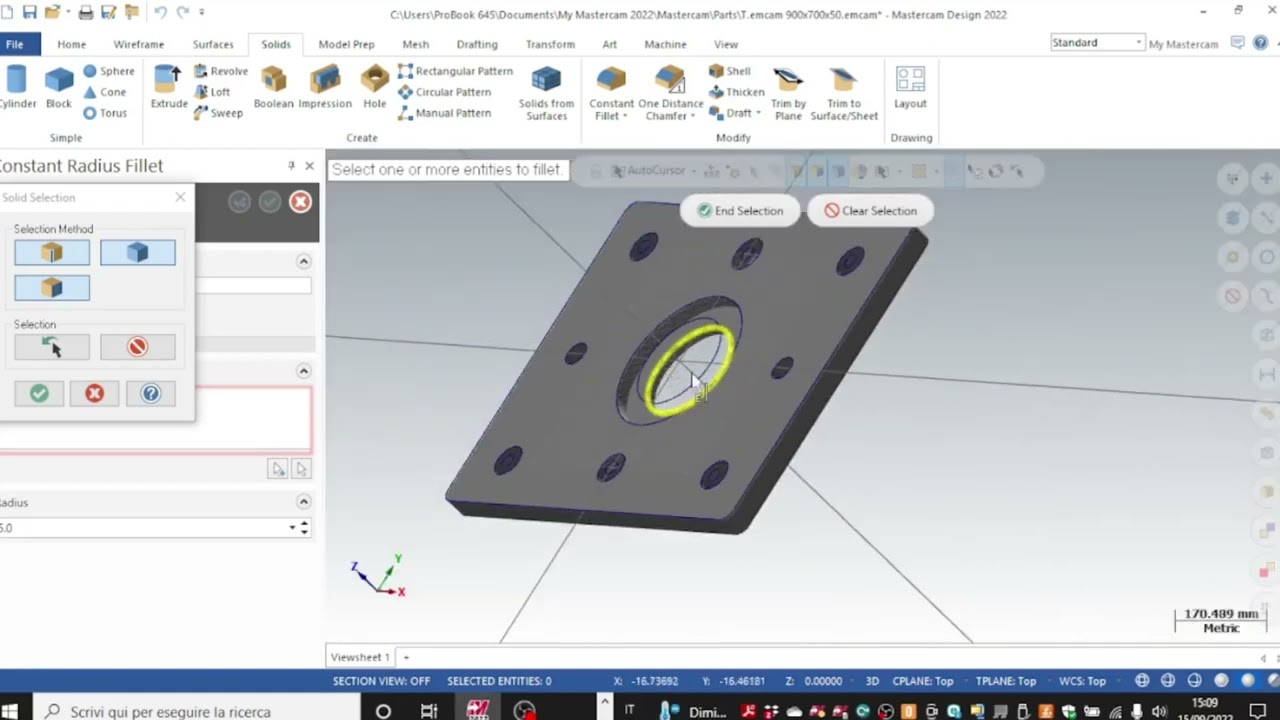The width and height of the screenshot is (1280, 720).
Task: Choose the Sweep solid tool
Action: [217, 113]
